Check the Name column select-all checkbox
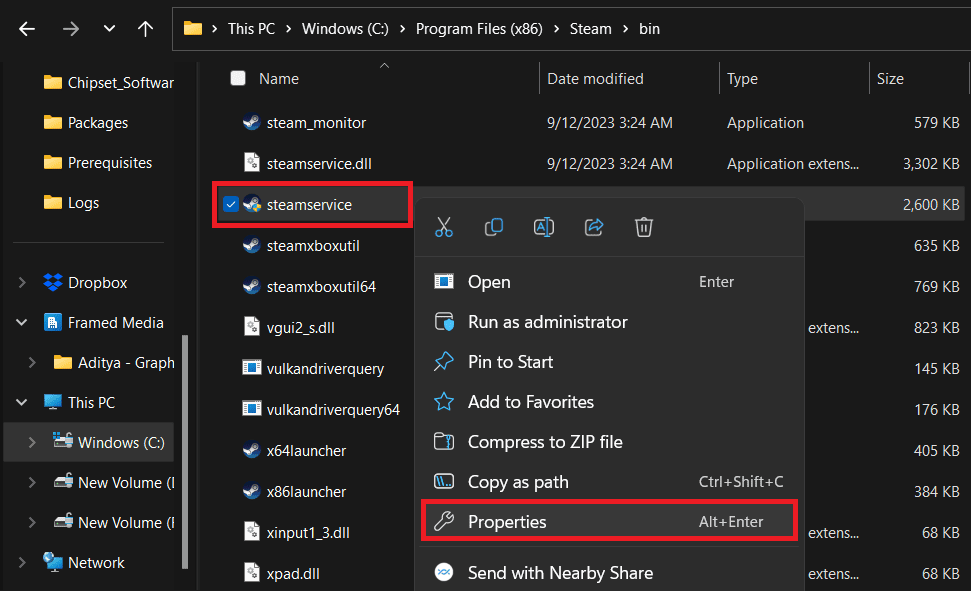The image size is (971, 591). click(237, 78)
